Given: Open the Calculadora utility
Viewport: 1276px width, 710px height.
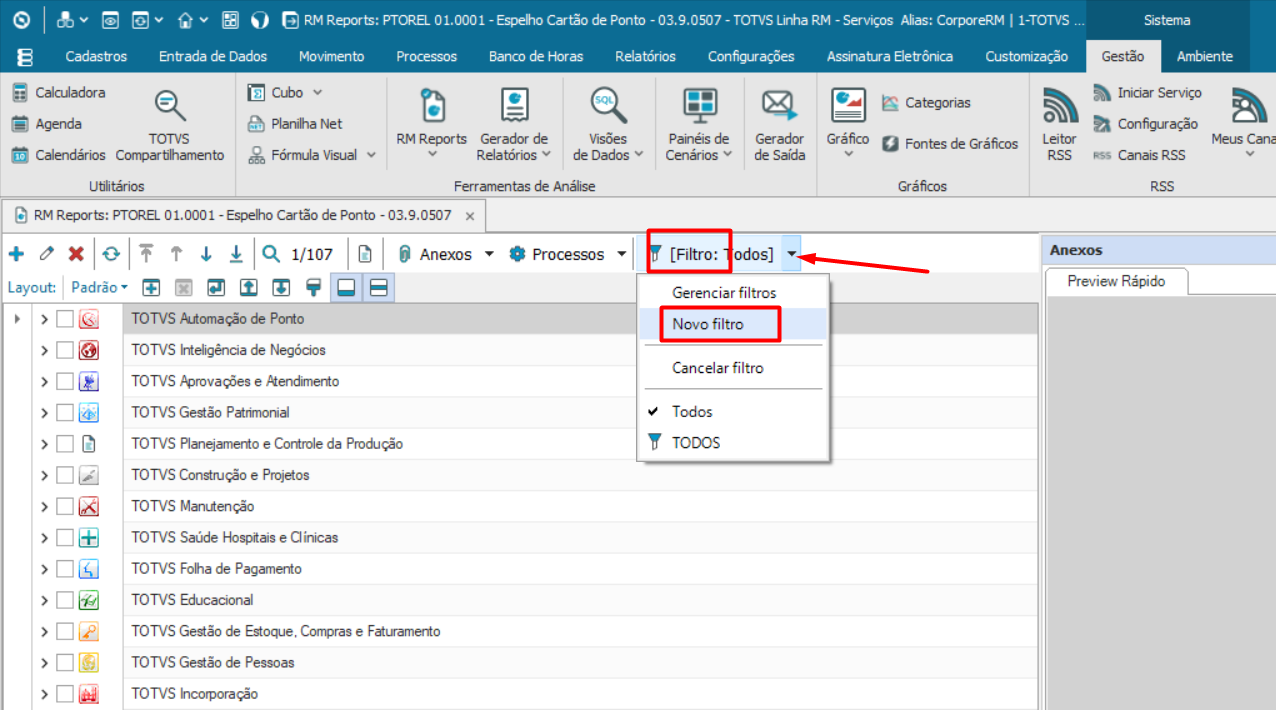Looking at the screenshot, I should pyautogui.click(x=58, y=93).
